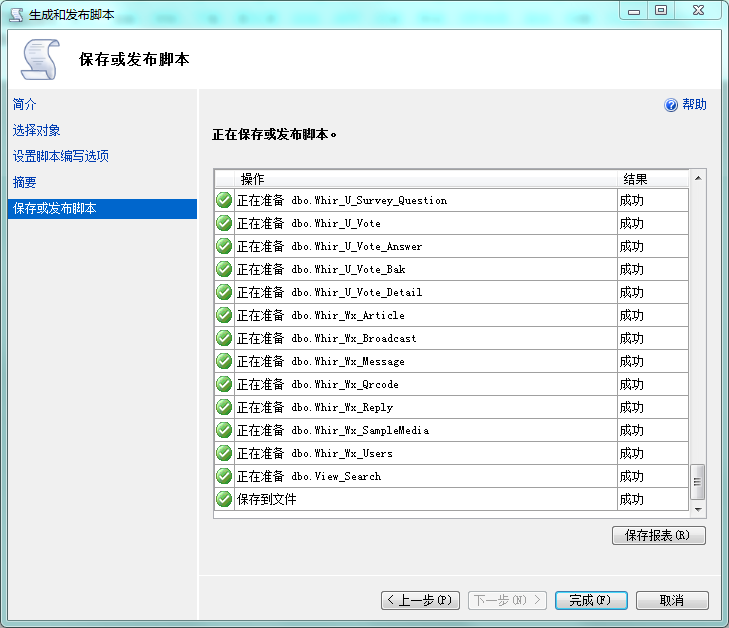Click the green success icon for dbo.Whir_U_Vote

coord(224,223)
